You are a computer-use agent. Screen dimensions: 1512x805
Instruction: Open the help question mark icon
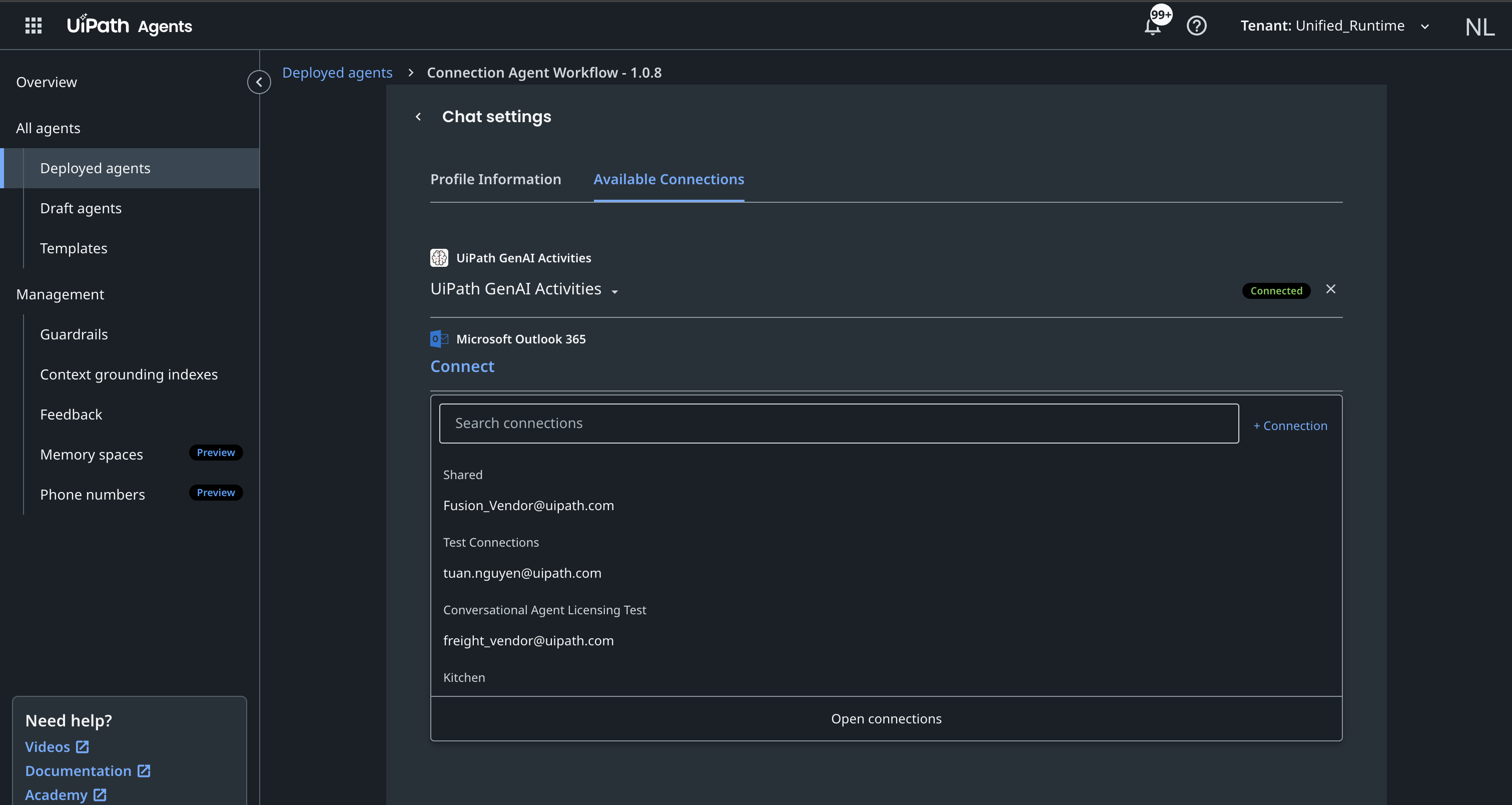1196,26
